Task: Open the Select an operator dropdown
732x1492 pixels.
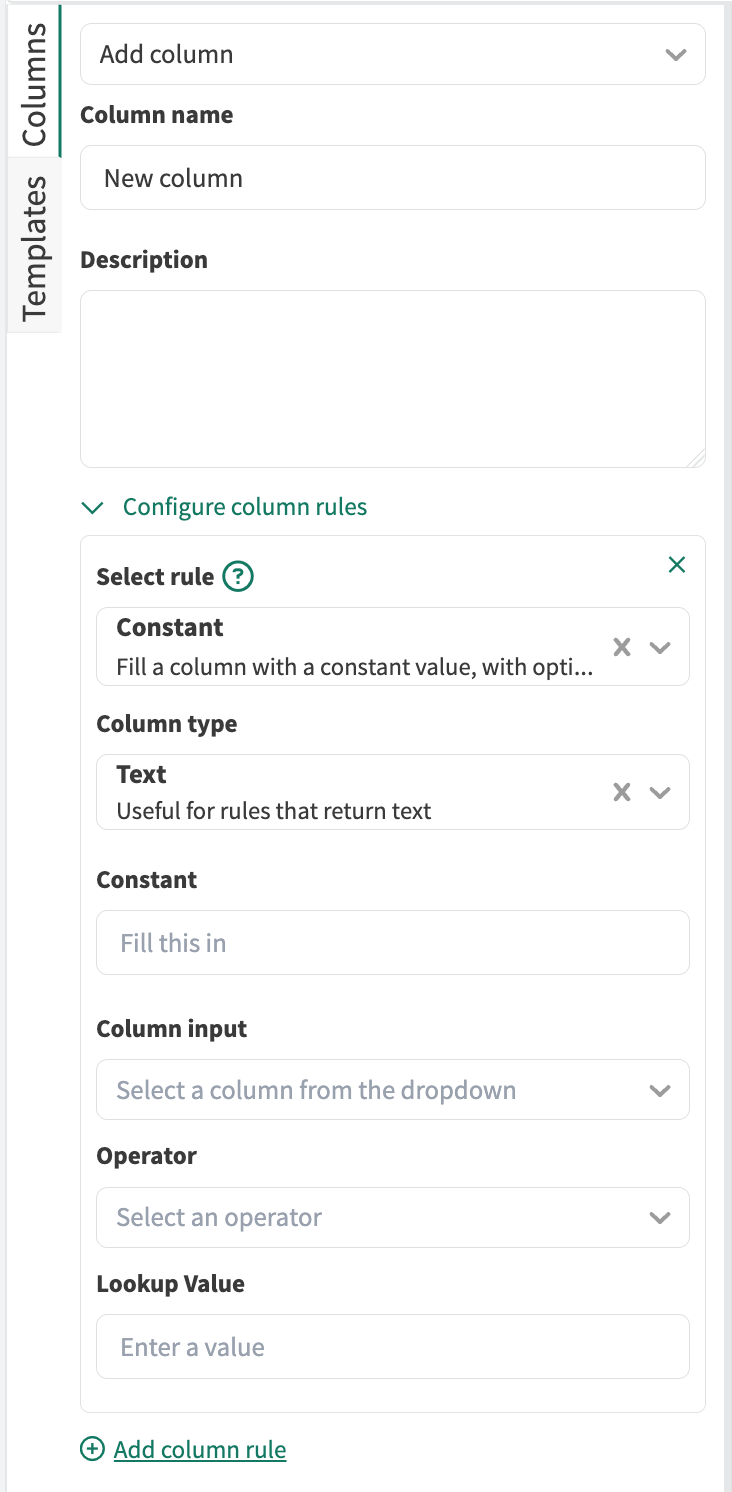Action: (x=393, y=1217)
